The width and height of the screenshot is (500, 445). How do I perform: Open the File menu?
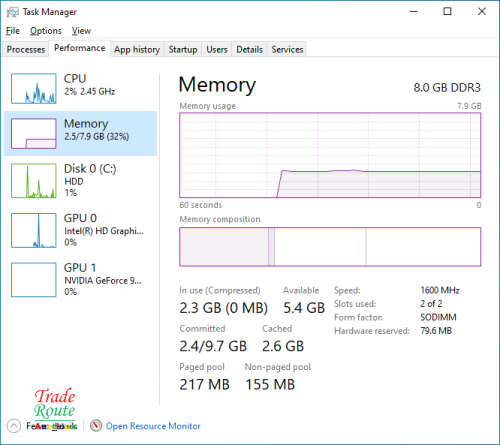[13, 31]
